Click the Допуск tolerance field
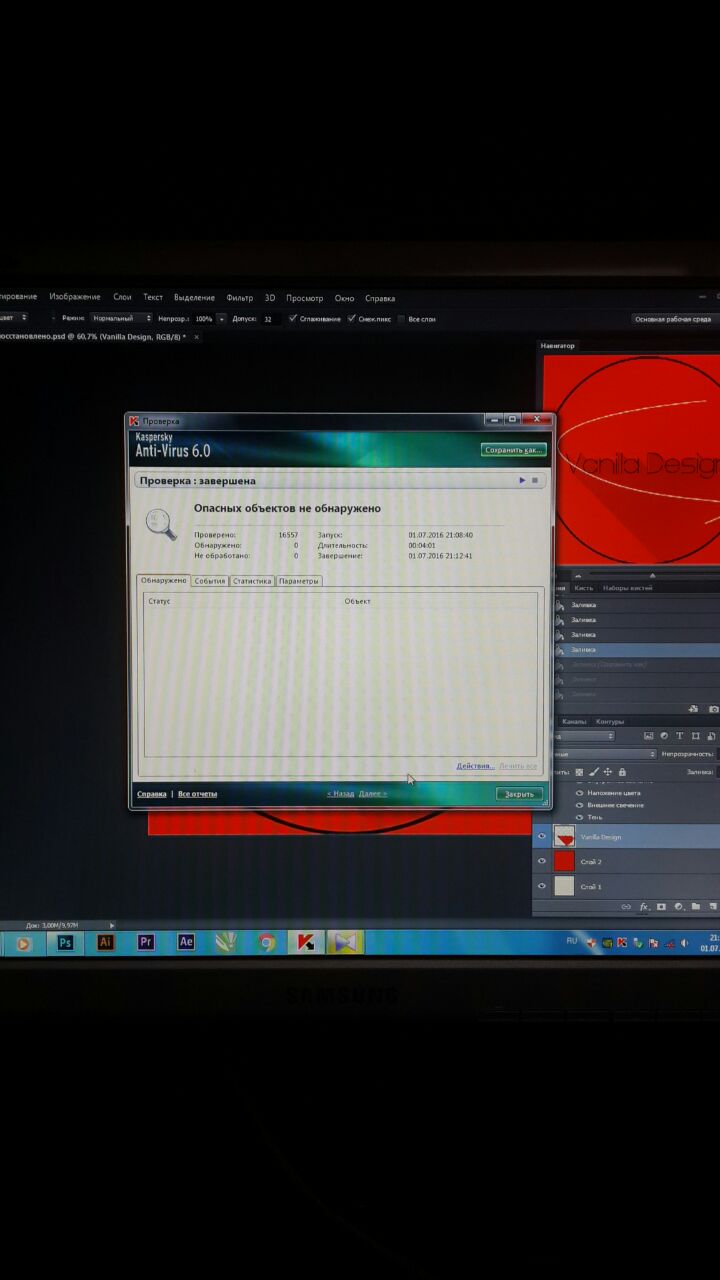 pos(271,319)
